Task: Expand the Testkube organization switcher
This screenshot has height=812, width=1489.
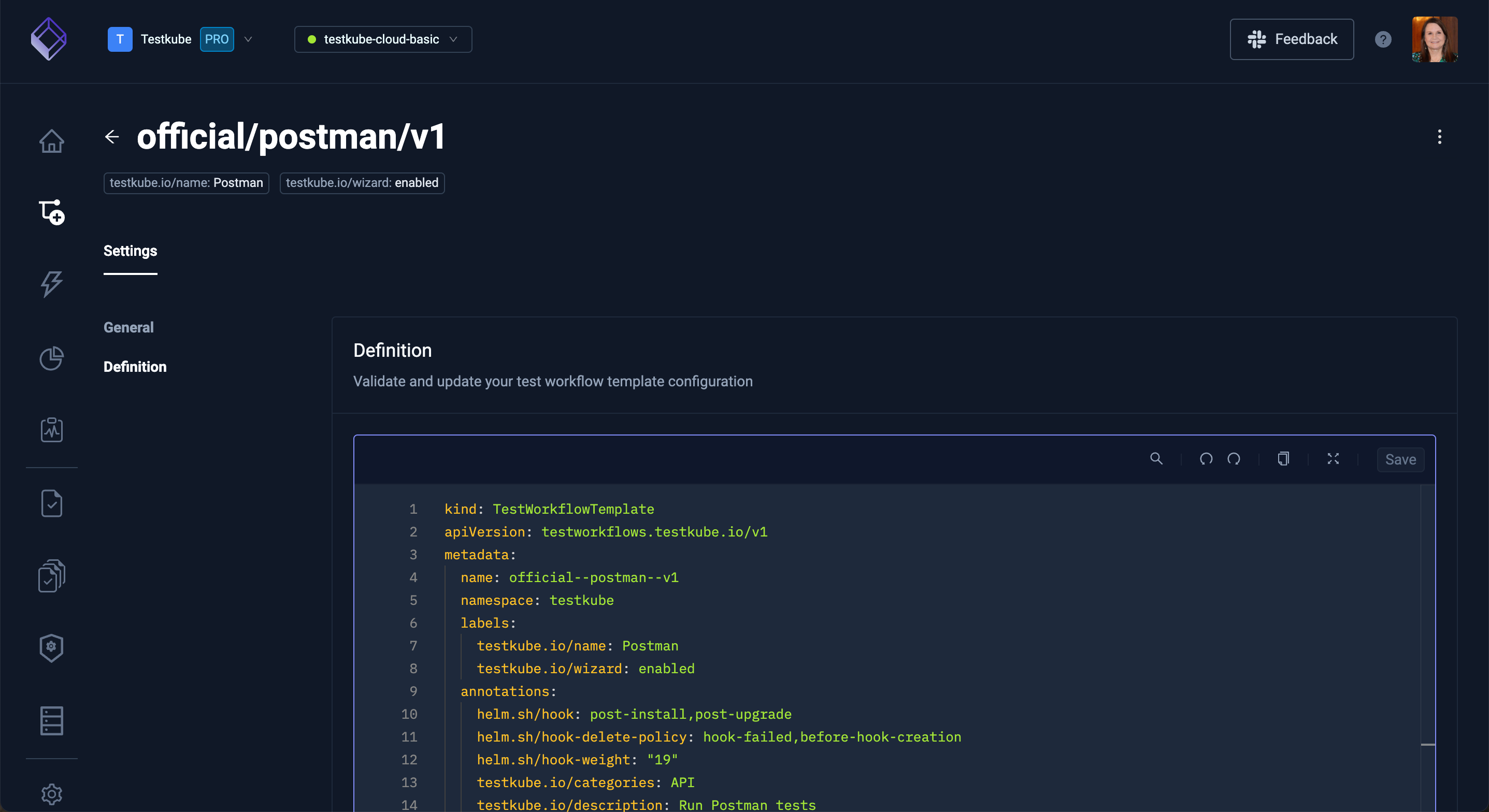Action: (x=247, y=39)
